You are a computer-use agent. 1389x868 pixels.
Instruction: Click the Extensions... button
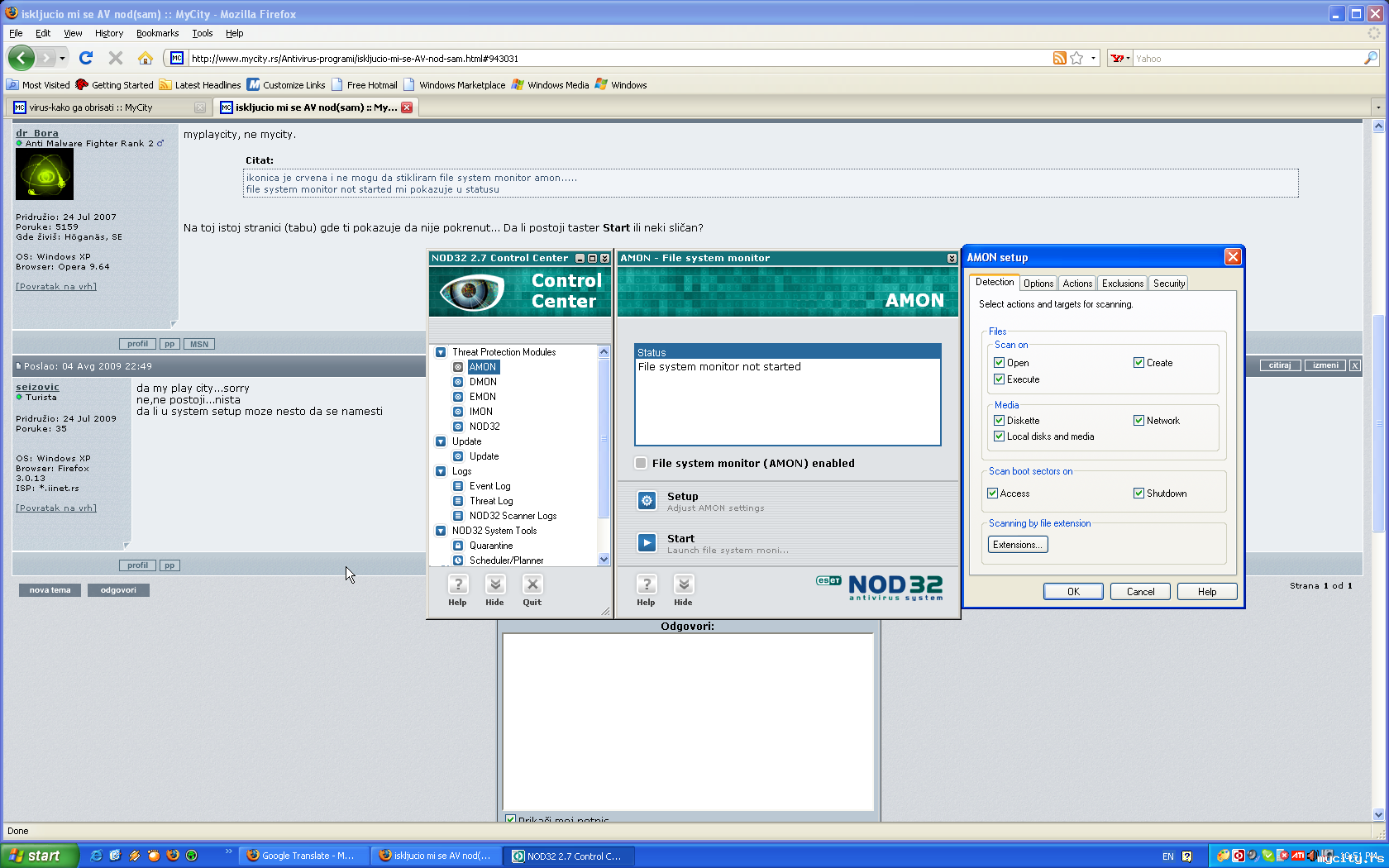[x=1018, y=545]
